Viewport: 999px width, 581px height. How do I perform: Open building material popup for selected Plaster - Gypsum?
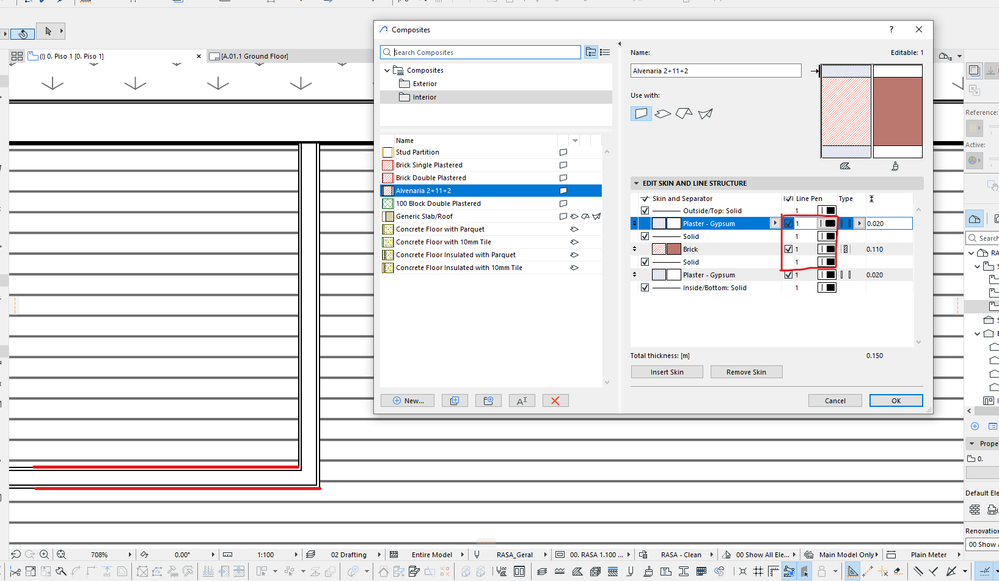tap(775, 224)
